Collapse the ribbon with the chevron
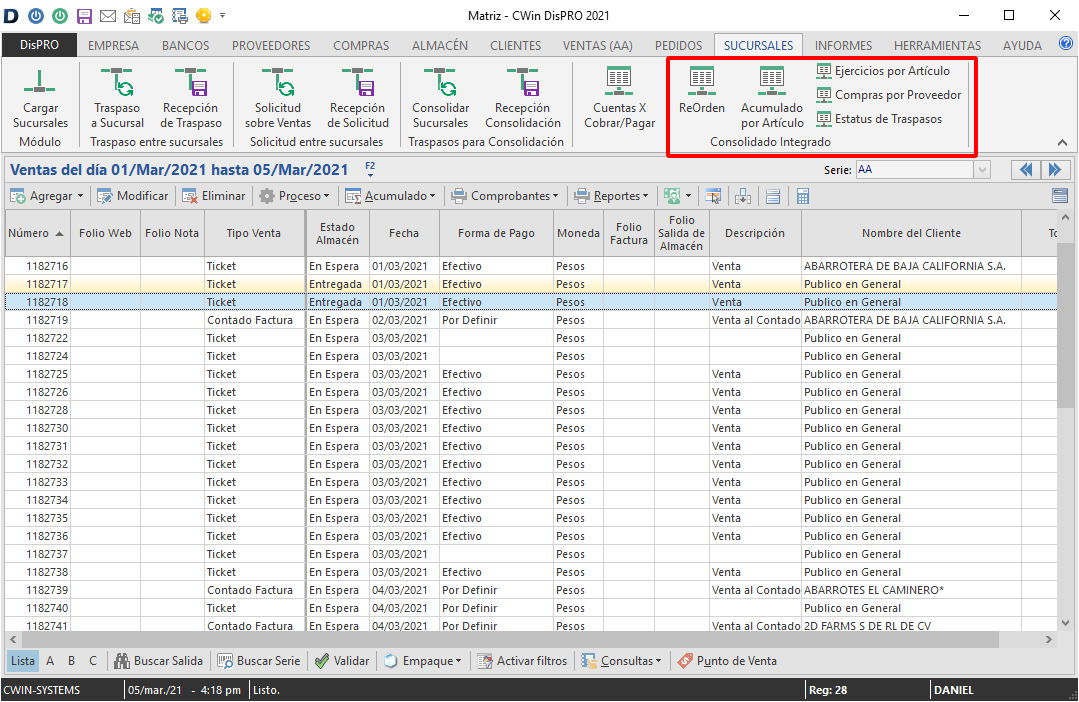1079x702 pixels. tap(1062, 143)
